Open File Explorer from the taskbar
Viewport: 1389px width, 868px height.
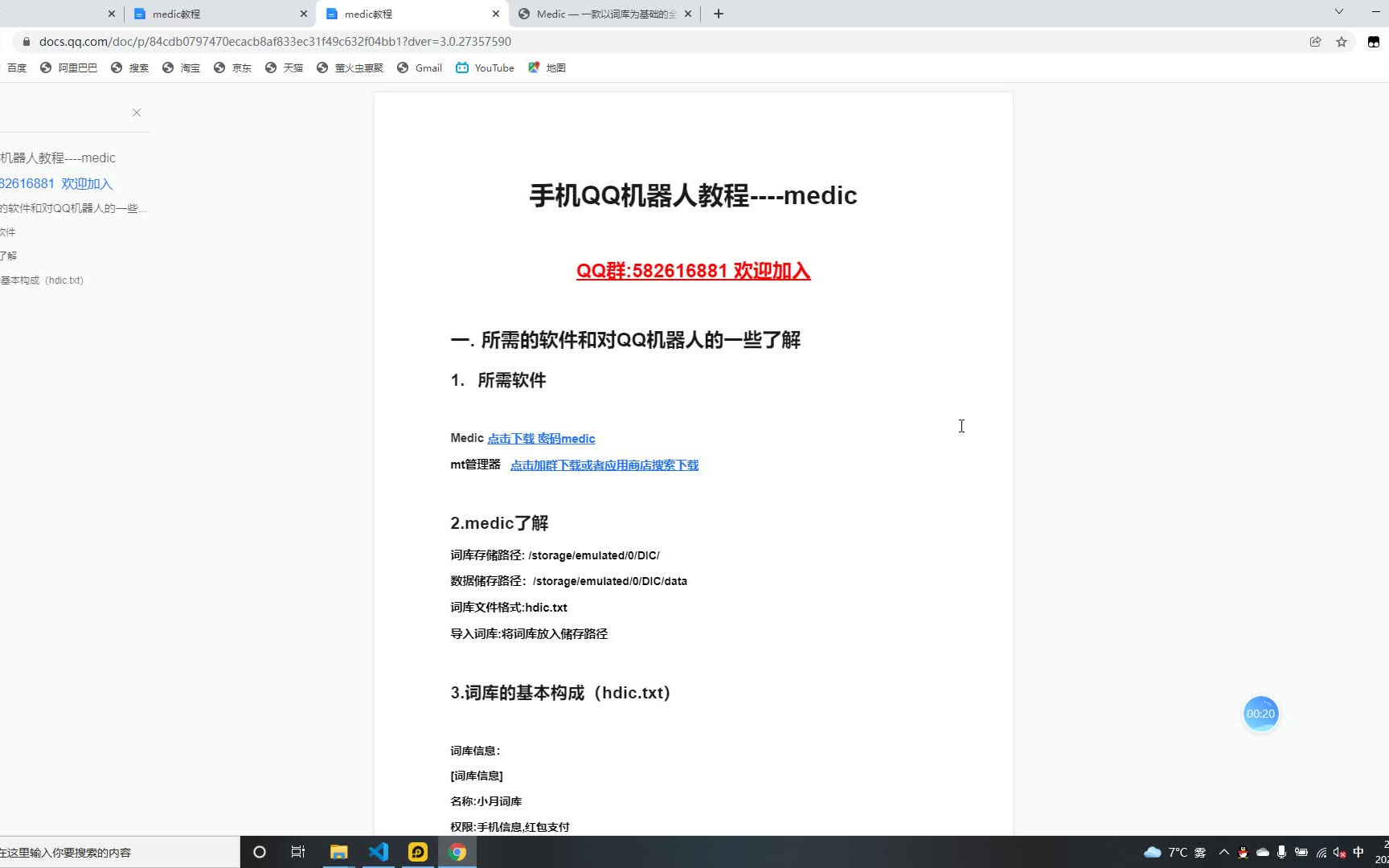point(338,852)
